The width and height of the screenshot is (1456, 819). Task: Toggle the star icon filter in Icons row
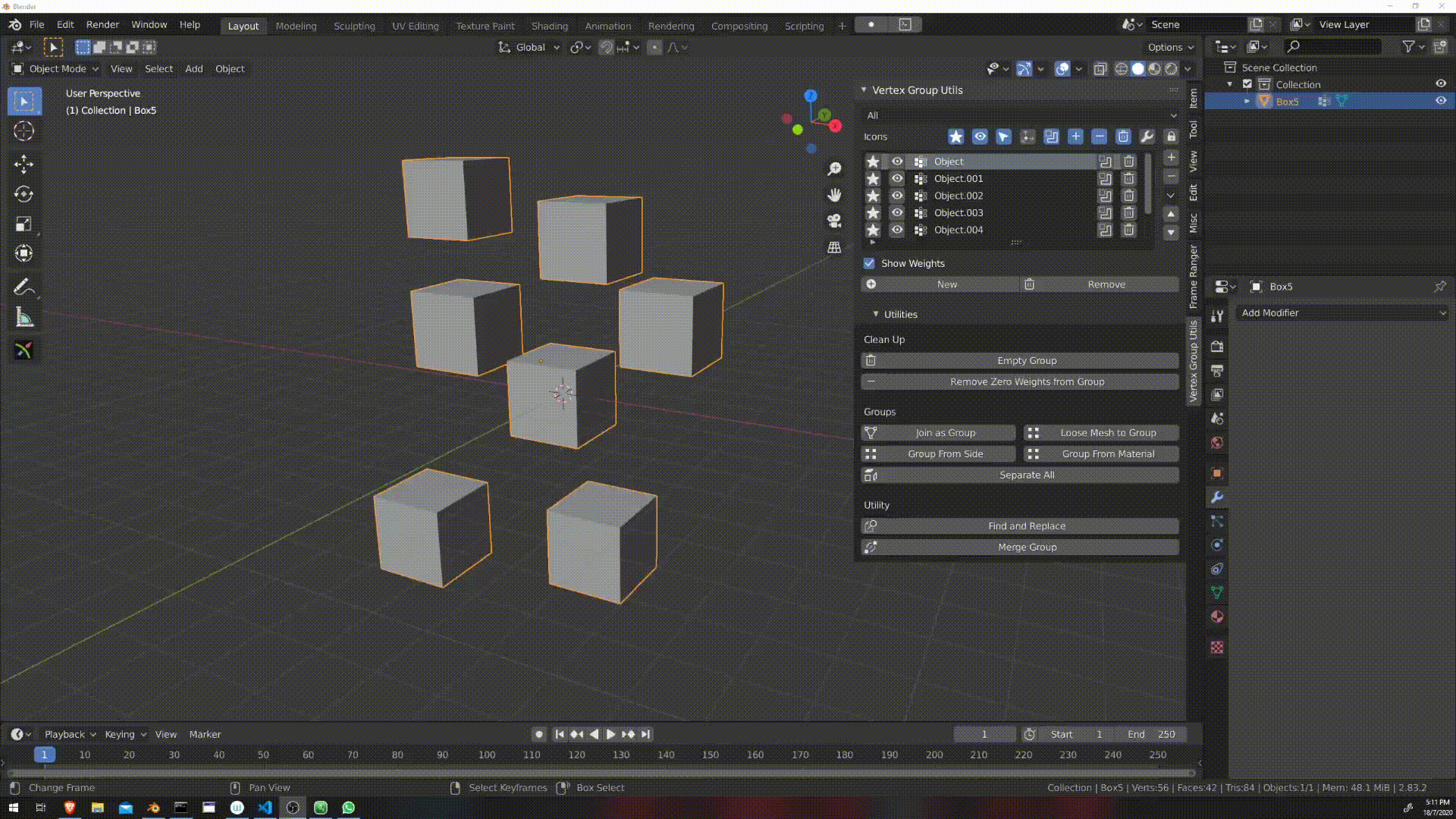click(955, 136)
